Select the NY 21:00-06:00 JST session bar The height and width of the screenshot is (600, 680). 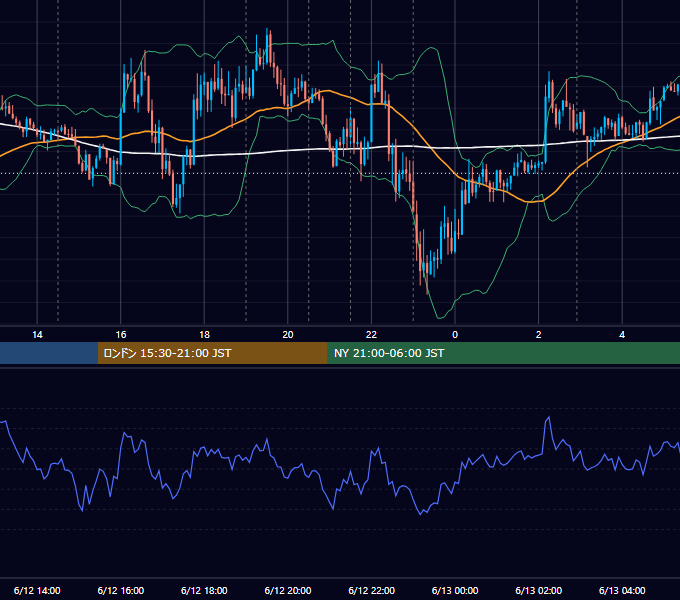503,353
